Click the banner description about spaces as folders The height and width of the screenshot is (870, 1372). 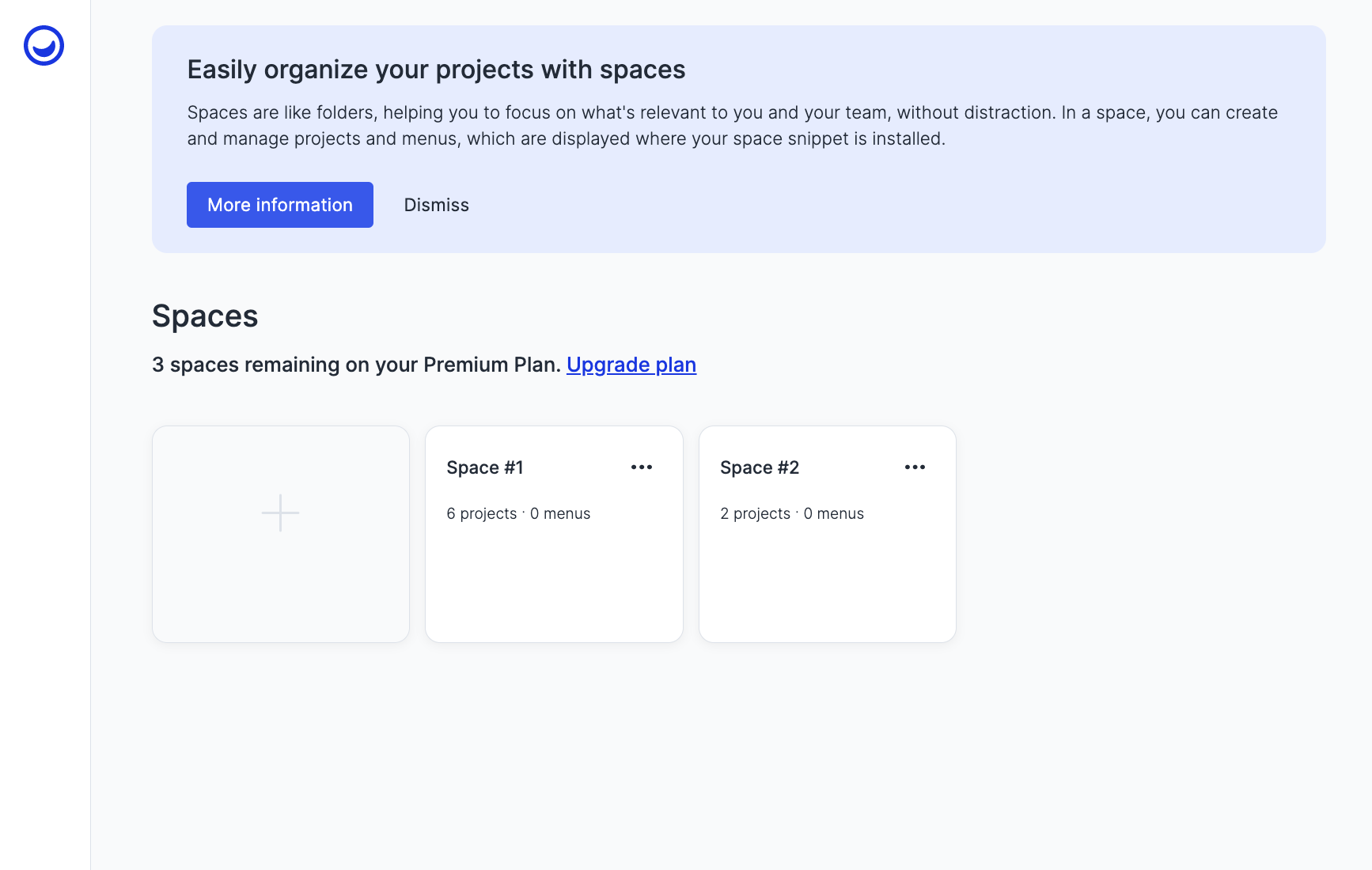[732, 126]
